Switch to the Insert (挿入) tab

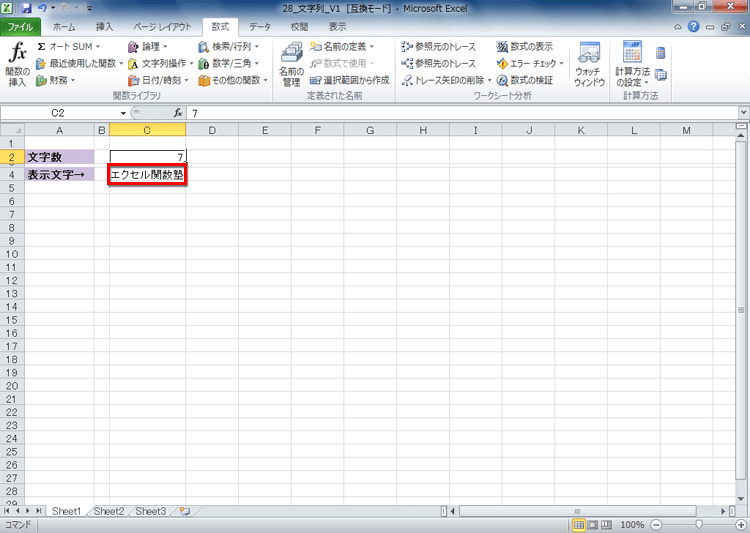(104, 27)
